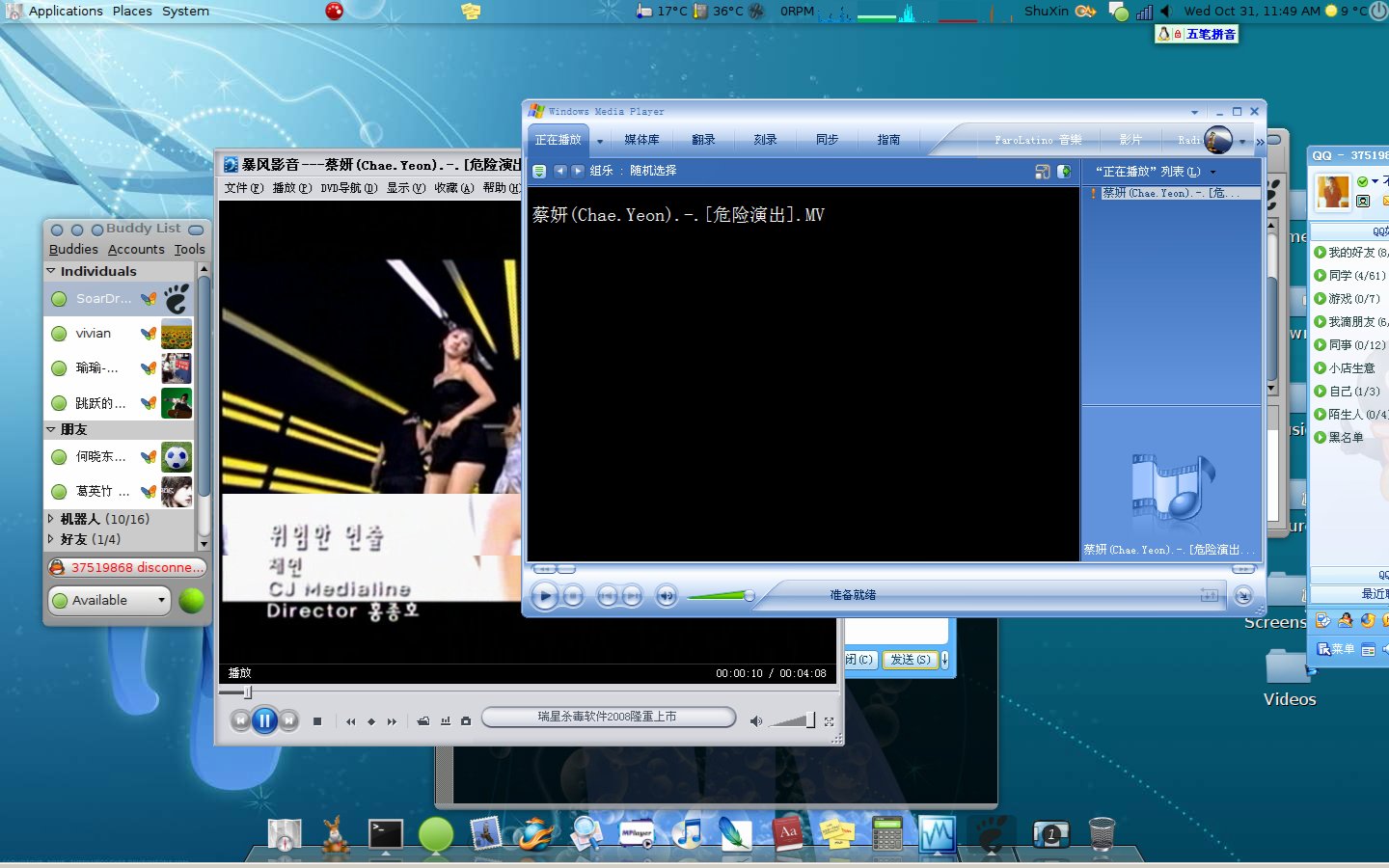Click Next track in Windows Media Player
Image resolution: width=1389 pixels, height=868 pixels.
click(632, 596)
